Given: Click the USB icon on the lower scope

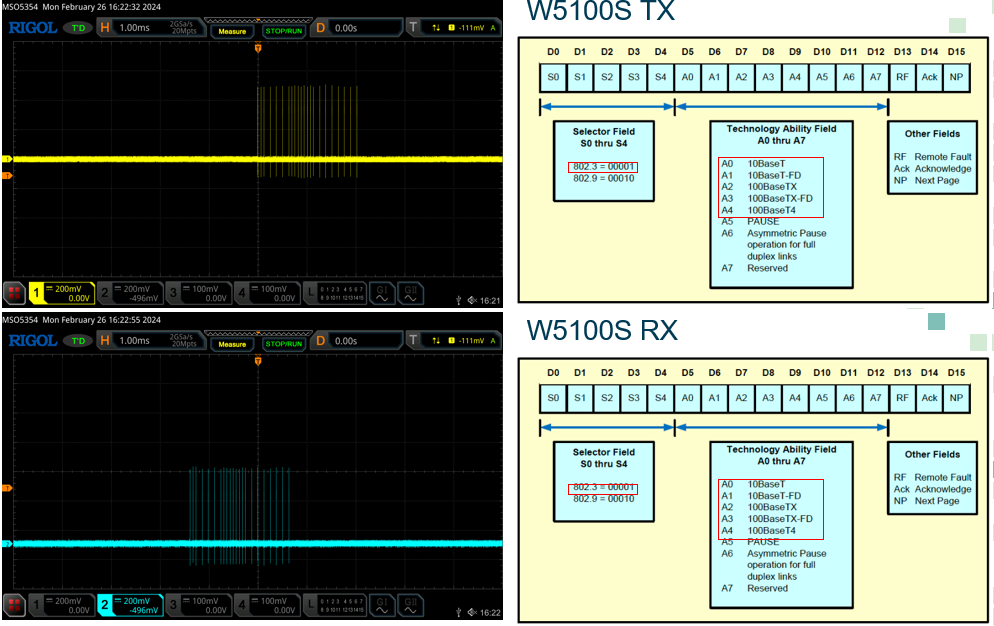Looking at the screenshot, I should pyautogui.click(x=458, y=612).
